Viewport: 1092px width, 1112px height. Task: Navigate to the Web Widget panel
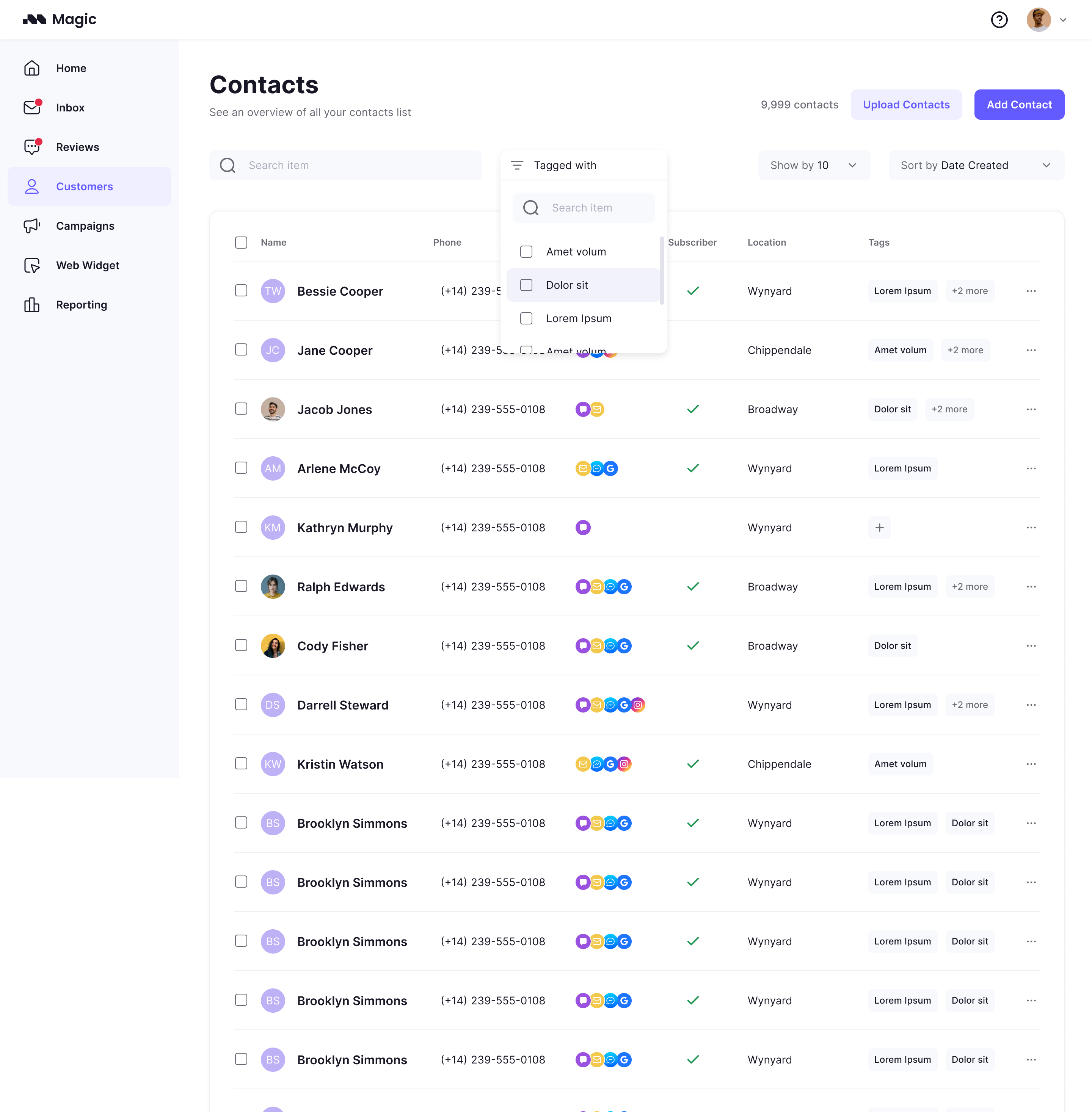click(87, 265)
